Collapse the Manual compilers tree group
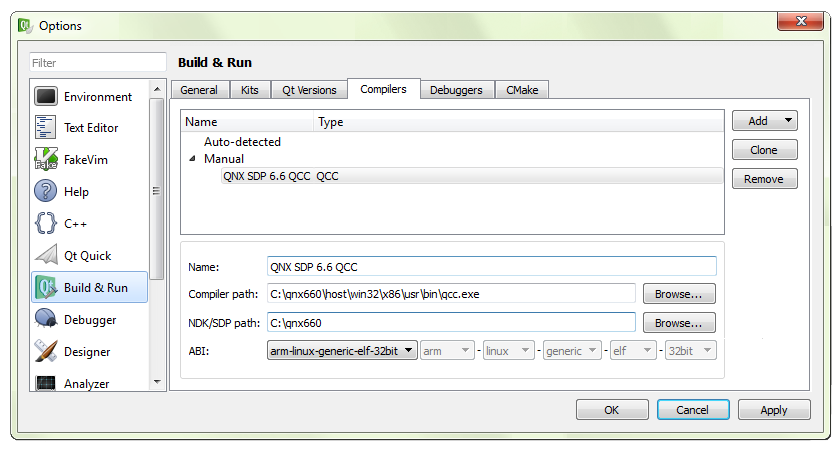The width and height of the screenshot is (836, 449). pos(192,159)
